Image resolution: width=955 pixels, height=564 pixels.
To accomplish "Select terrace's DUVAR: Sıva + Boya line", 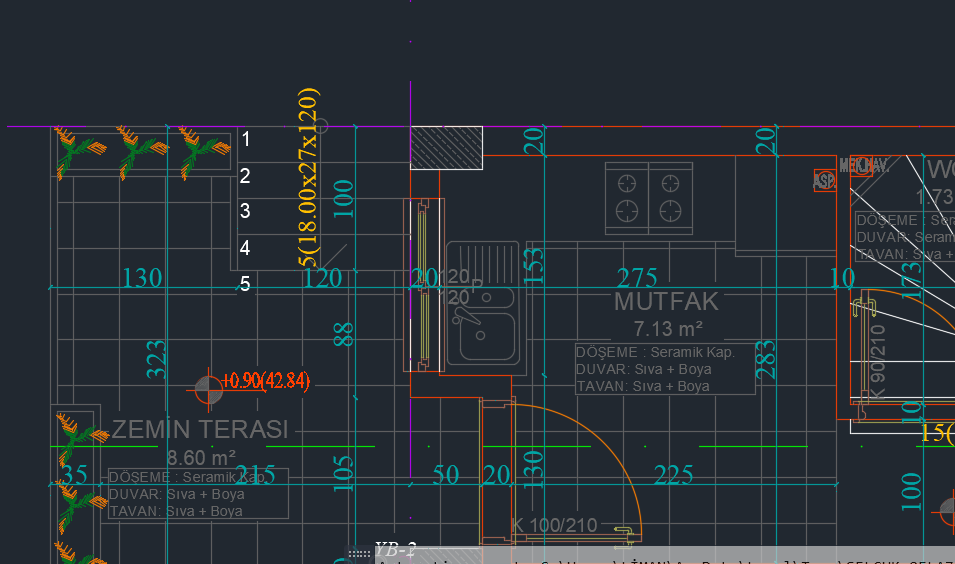I will (x=177, y=494).
